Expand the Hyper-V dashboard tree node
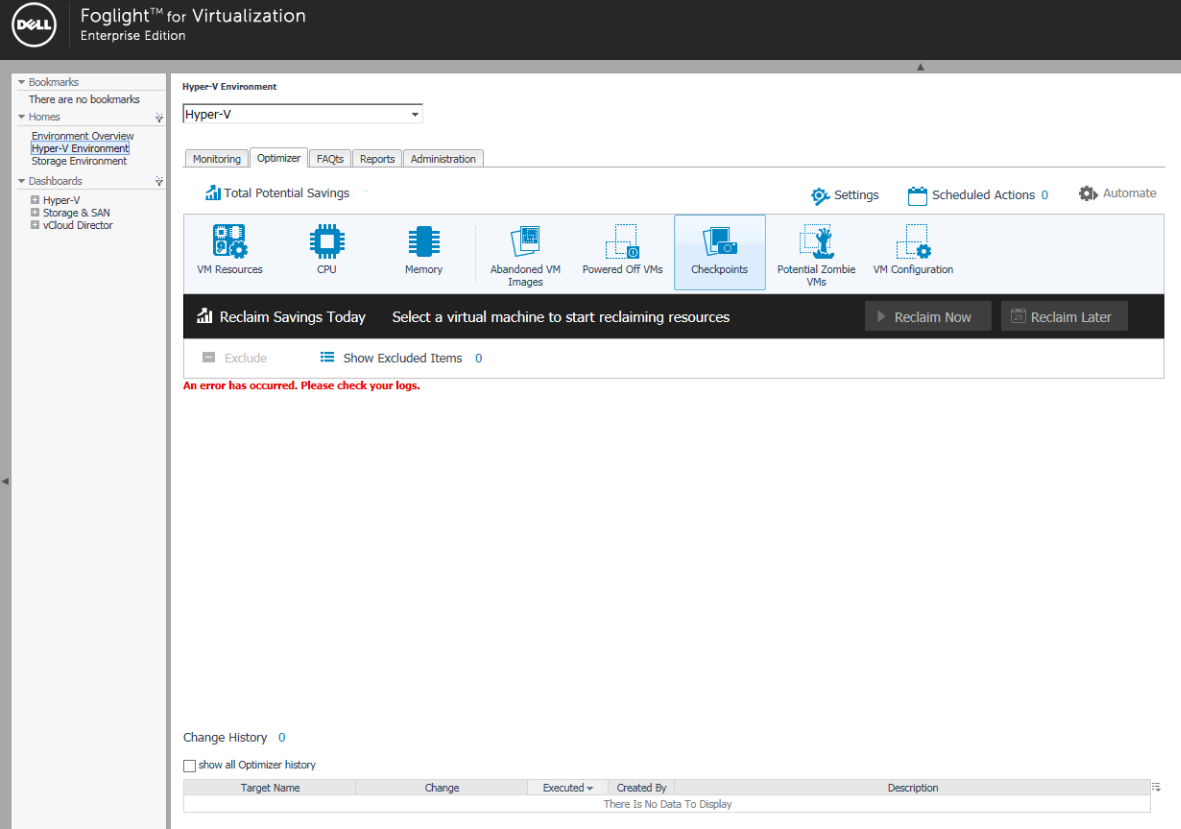 [35, 200]
